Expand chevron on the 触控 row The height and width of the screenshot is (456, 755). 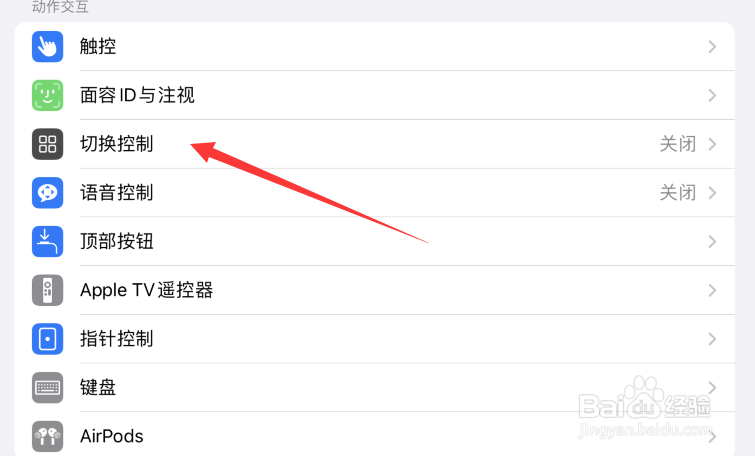(x=712, y=47)
